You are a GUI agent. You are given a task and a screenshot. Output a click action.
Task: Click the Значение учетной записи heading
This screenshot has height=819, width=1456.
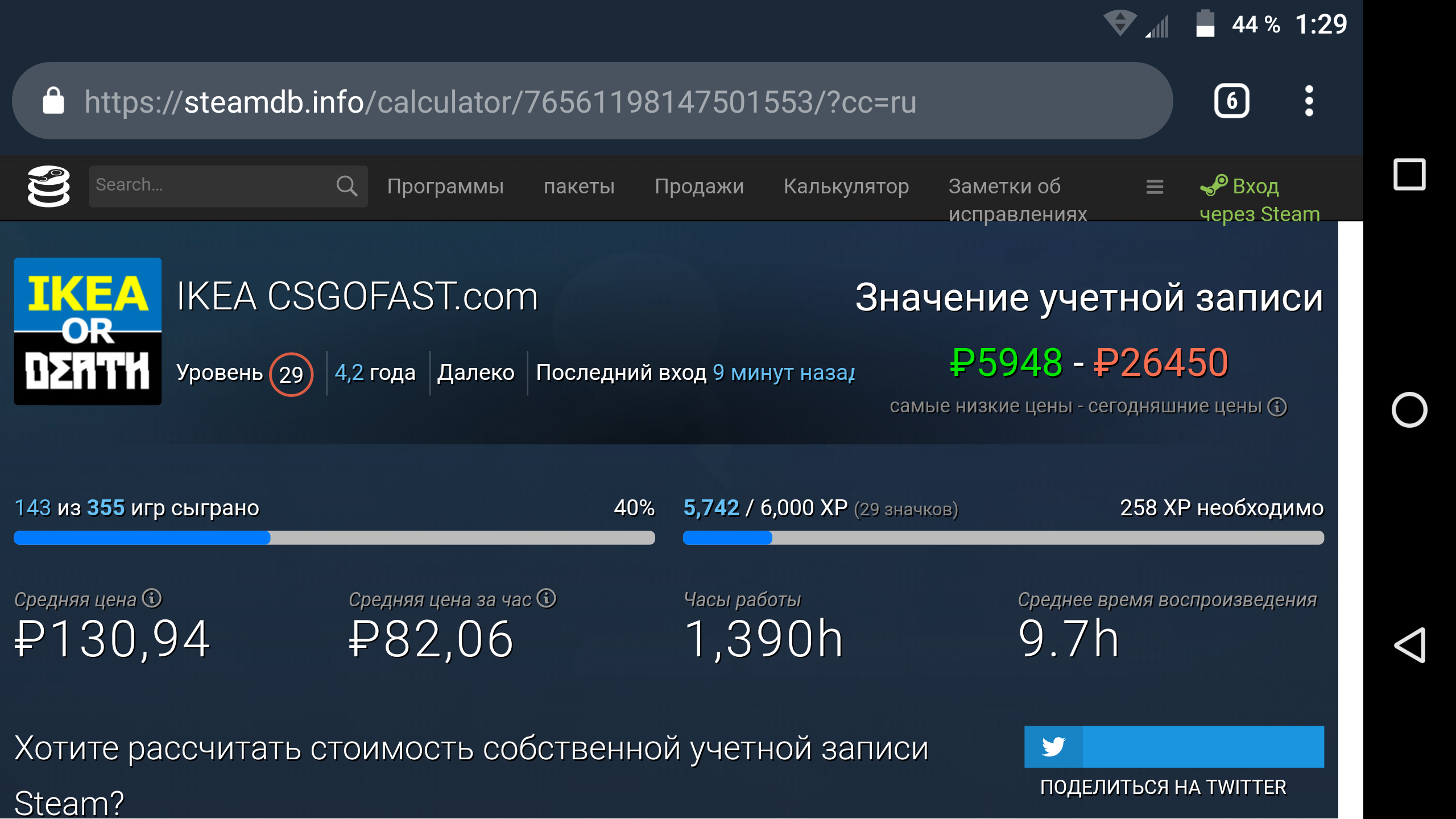pyautogui.click(x=1089, y=297)
